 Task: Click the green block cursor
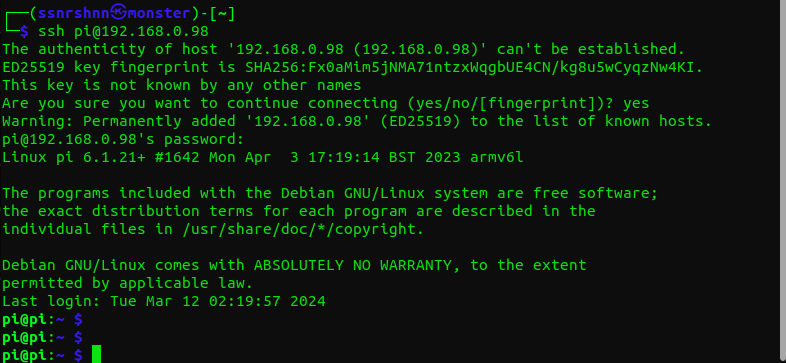tap(96, 354)
